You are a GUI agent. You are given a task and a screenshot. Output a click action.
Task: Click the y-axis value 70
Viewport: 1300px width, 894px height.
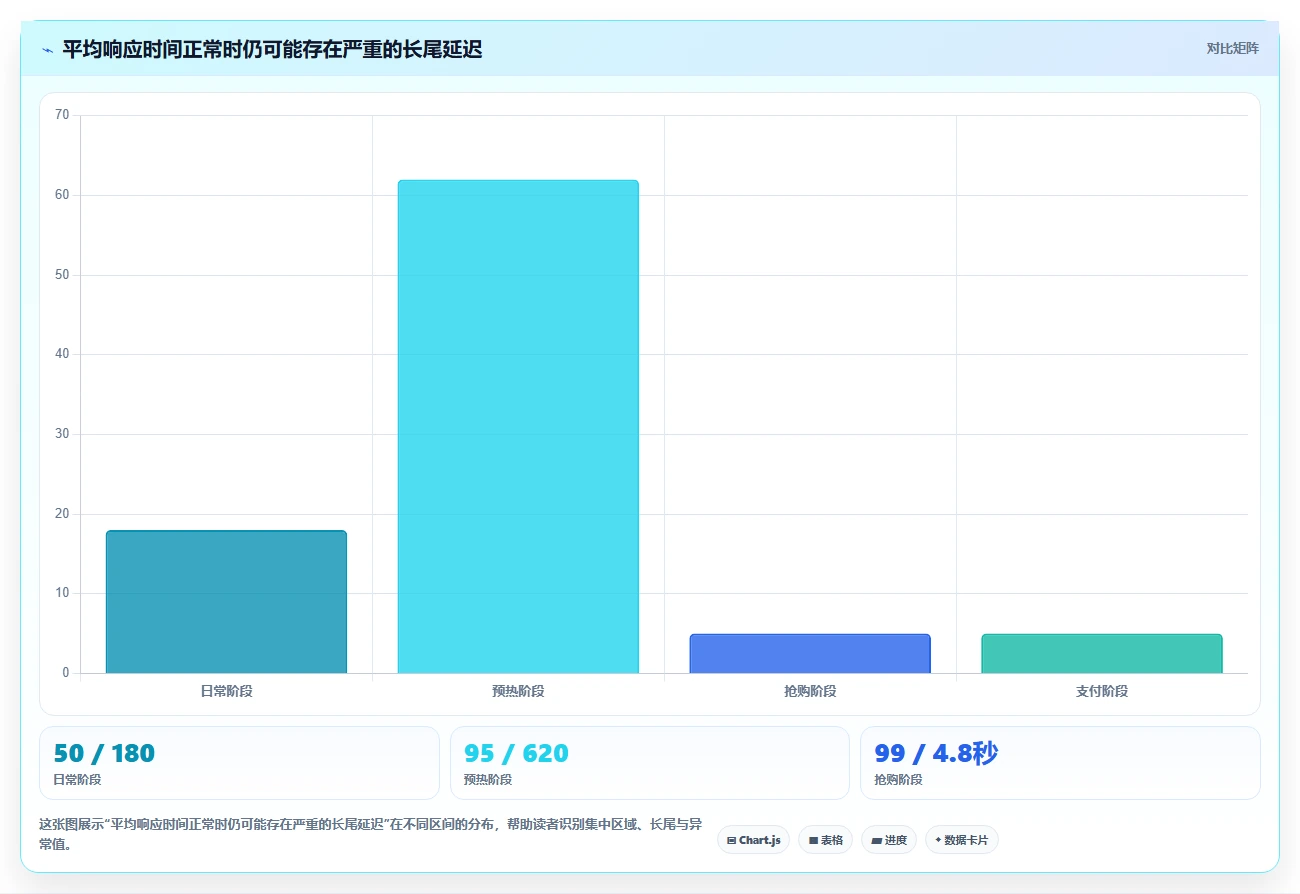(62, 115)
